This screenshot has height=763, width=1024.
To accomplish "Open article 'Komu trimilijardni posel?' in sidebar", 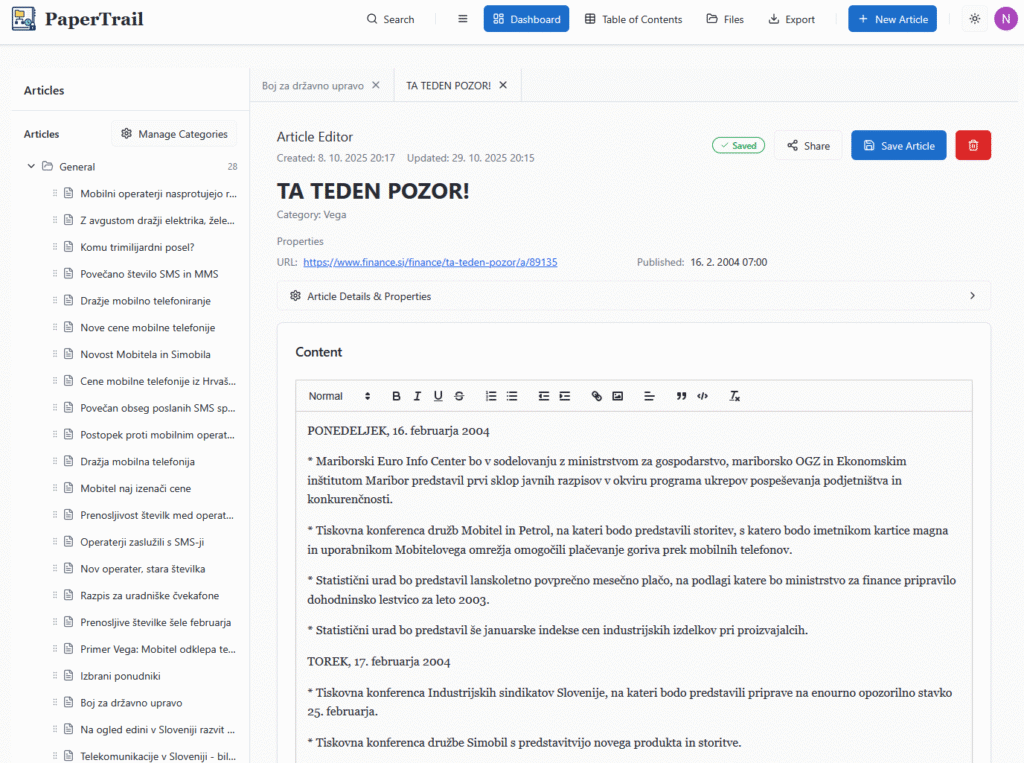I will click(137, 247).
